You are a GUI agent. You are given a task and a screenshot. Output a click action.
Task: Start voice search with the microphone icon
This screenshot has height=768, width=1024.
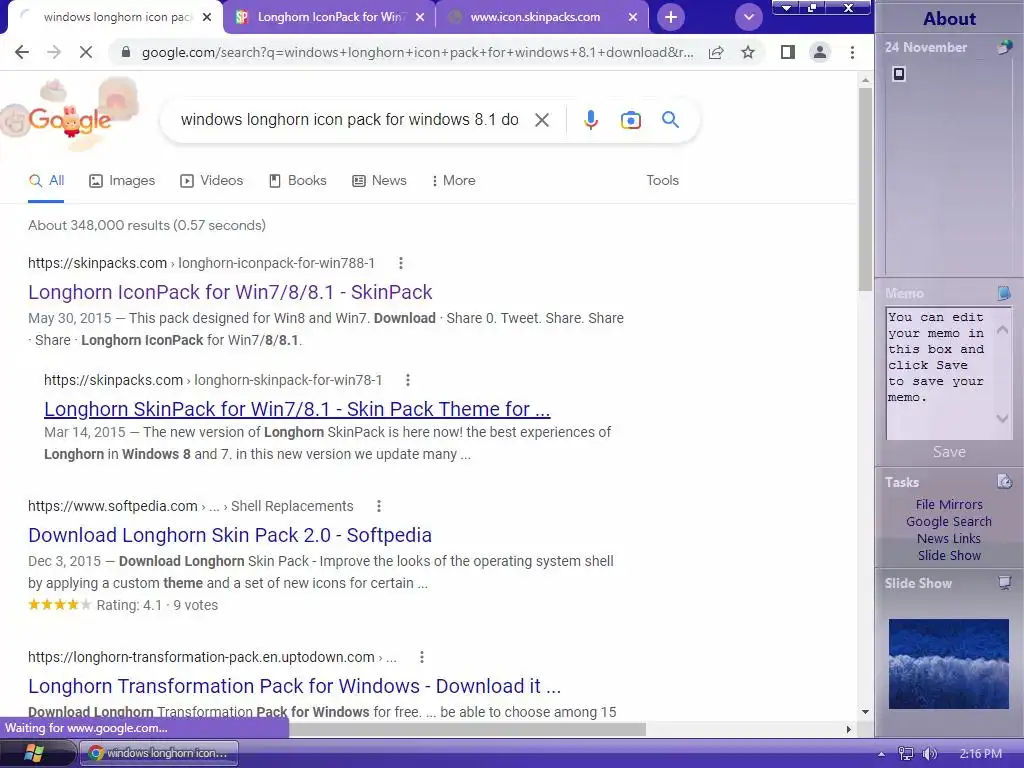tap(590, 120)
